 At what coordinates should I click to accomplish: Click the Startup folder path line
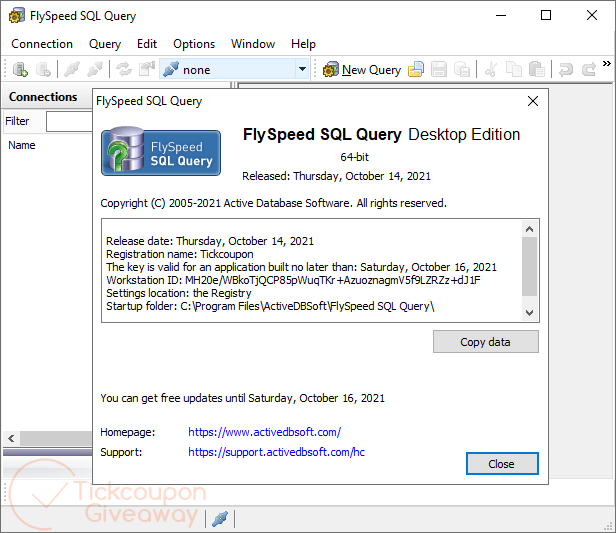[x=270, y=306]
